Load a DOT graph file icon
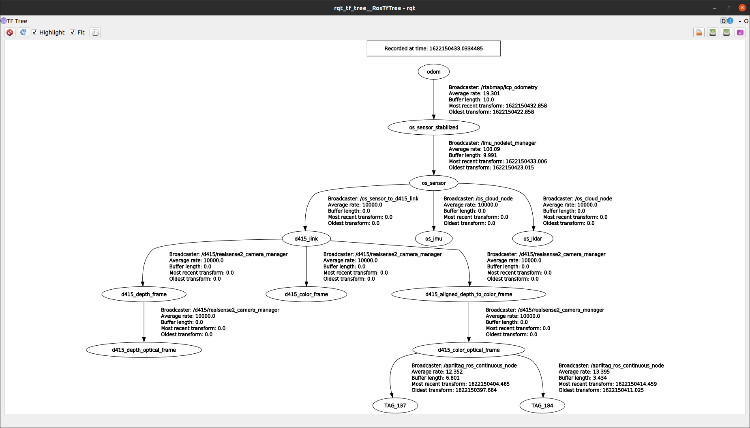Image resolution: width=750 pixels, height=428 pixels. pyautogui.click(x=699, y=32)
